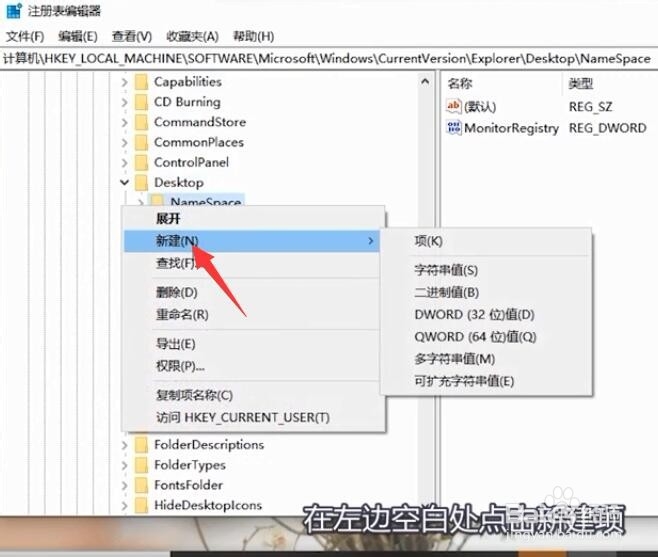658x557 pixels.
Task: Select the Capabilities tree label
Action: click(188, 82)
